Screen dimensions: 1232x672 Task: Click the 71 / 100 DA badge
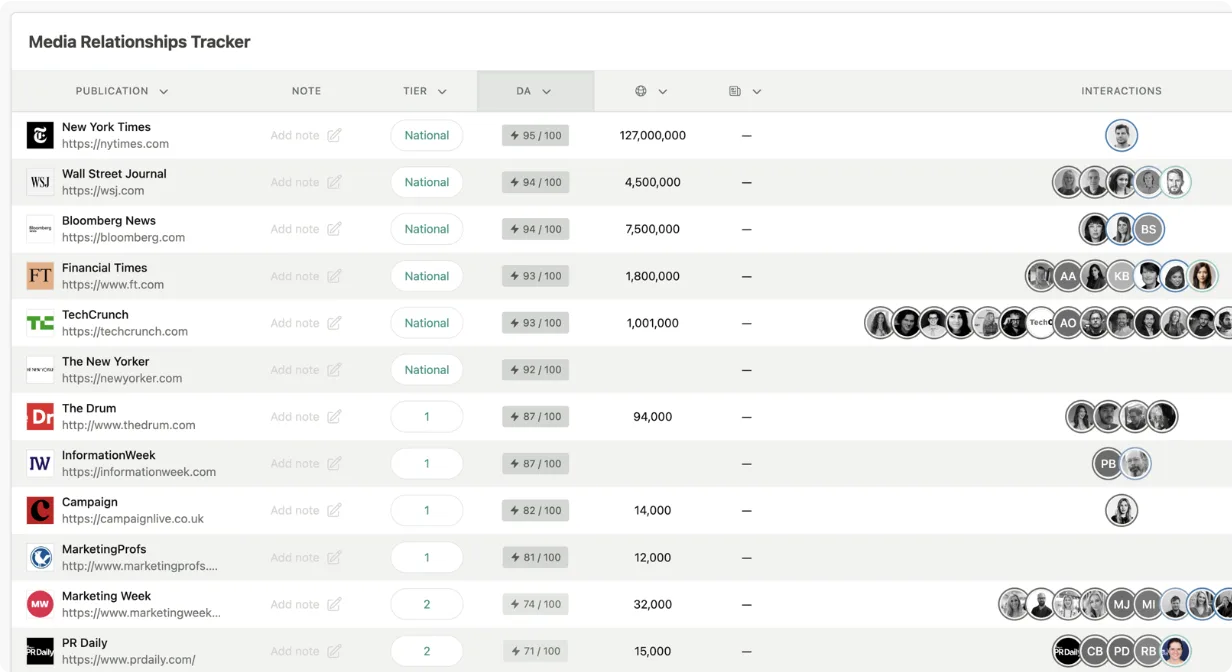coord(535,651)
